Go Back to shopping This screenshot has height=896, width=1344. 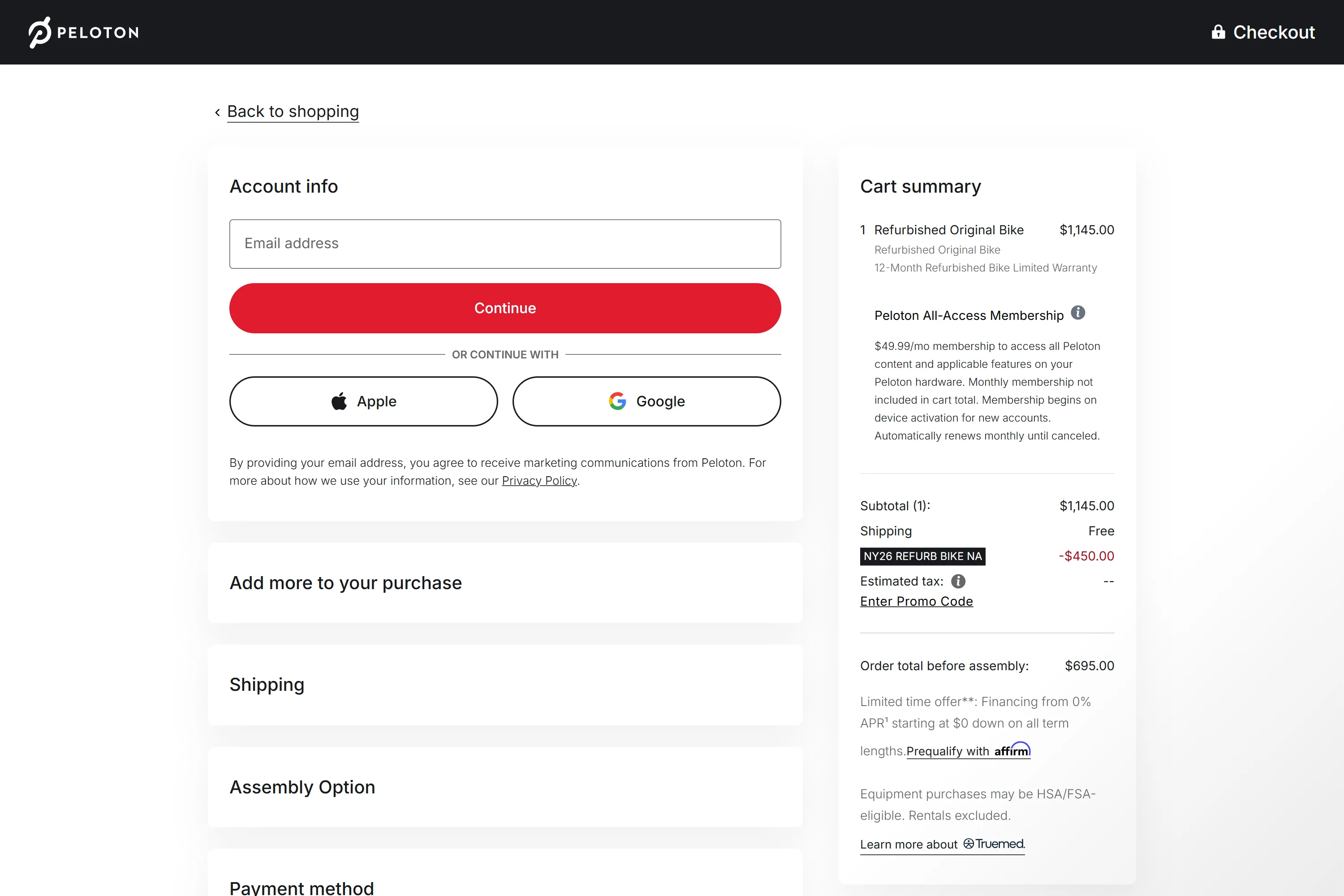293,112
